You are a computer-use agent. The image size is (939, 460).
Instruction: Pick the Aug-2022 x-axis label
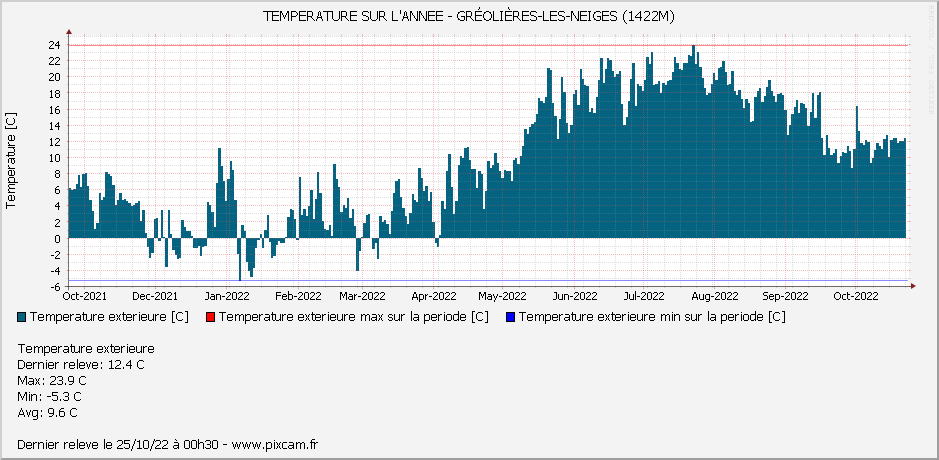tap(714, 296)
